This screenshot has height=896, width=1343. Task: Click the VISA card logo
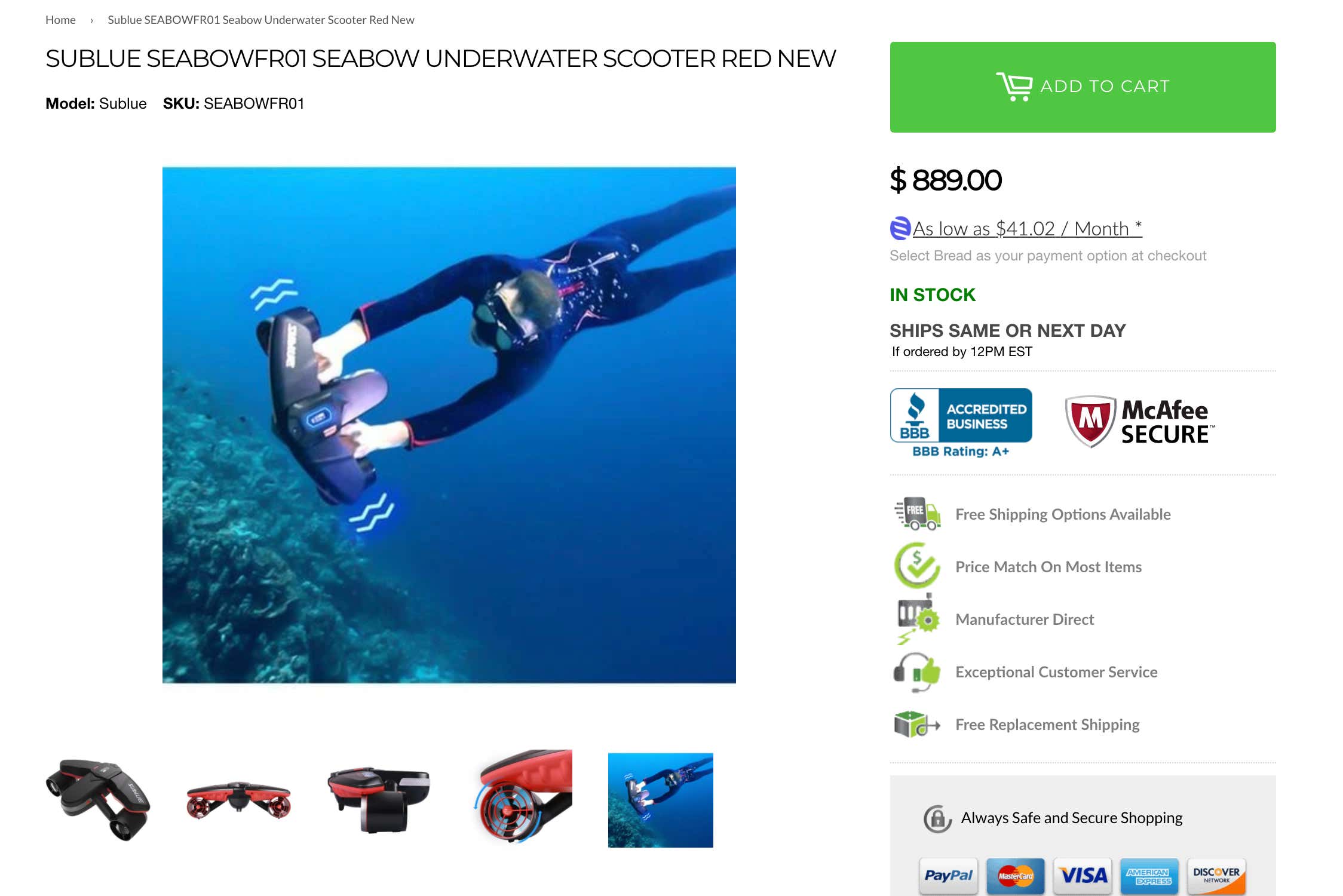[1083, 876]
